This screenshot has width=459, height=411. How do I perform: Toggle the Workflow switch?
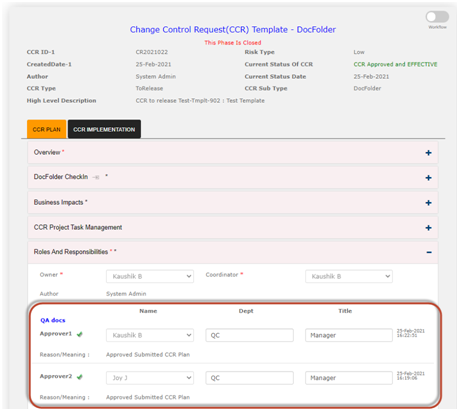point(437,17)
